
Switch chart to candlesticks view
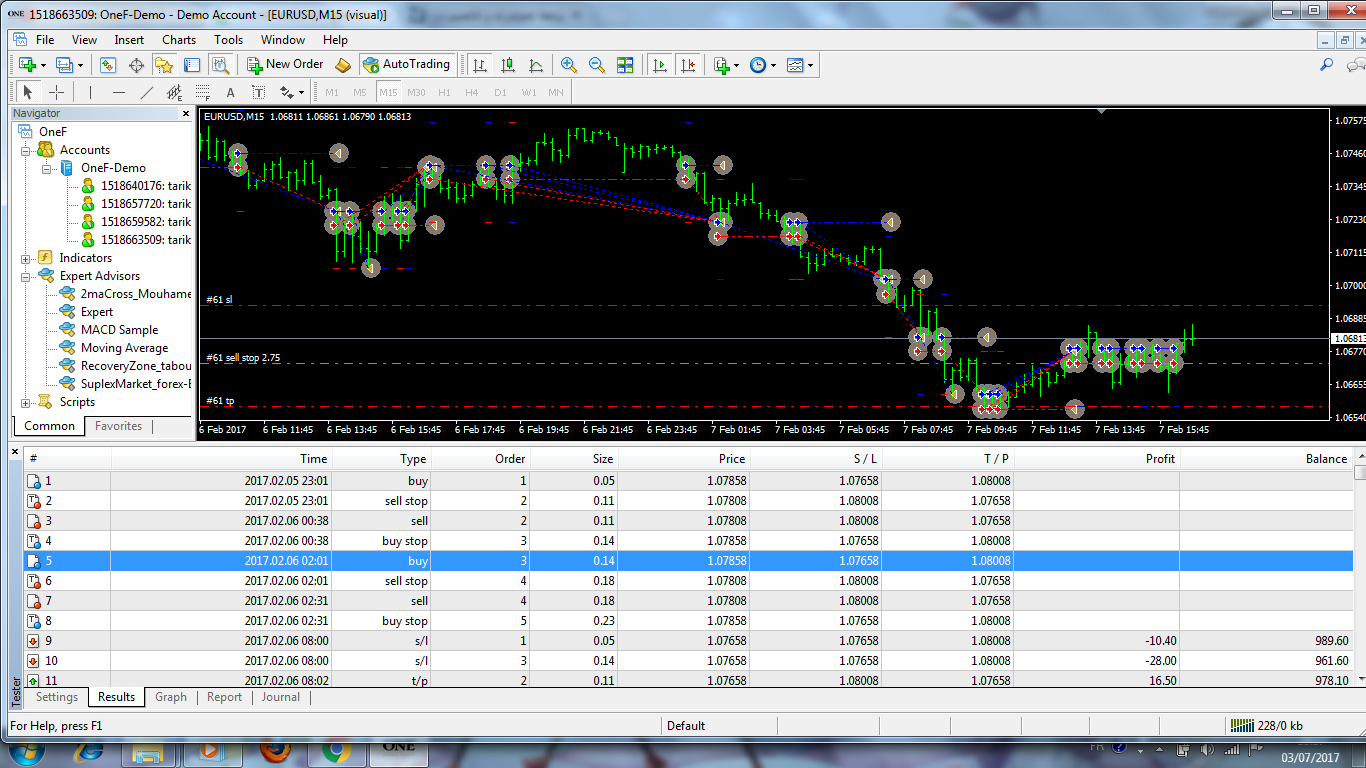(508, 65)
